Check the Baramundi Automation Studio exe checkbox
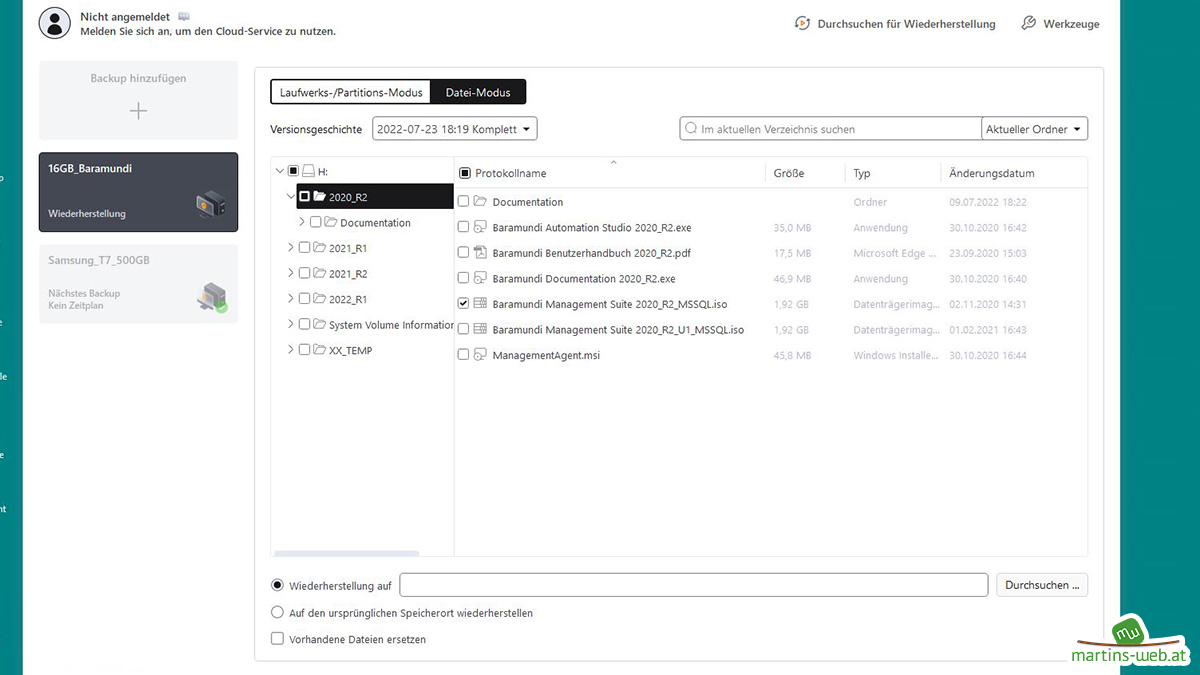Viewport: 1200px width, 675px height. [x=463, y=227]
